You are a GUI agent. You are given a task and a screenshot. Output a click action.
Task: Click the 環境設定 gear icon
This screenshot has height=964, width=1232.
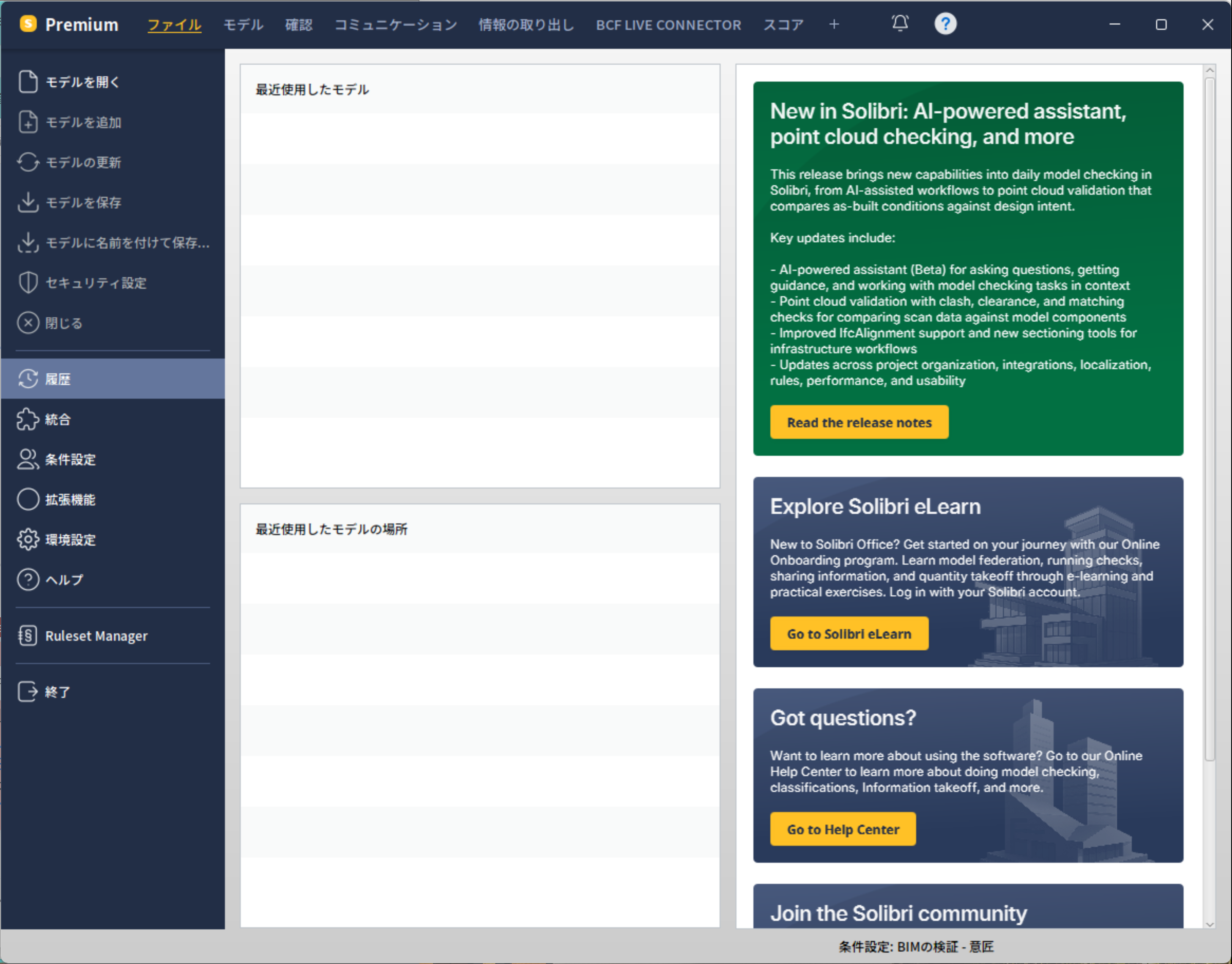click(x=27, y=539)
